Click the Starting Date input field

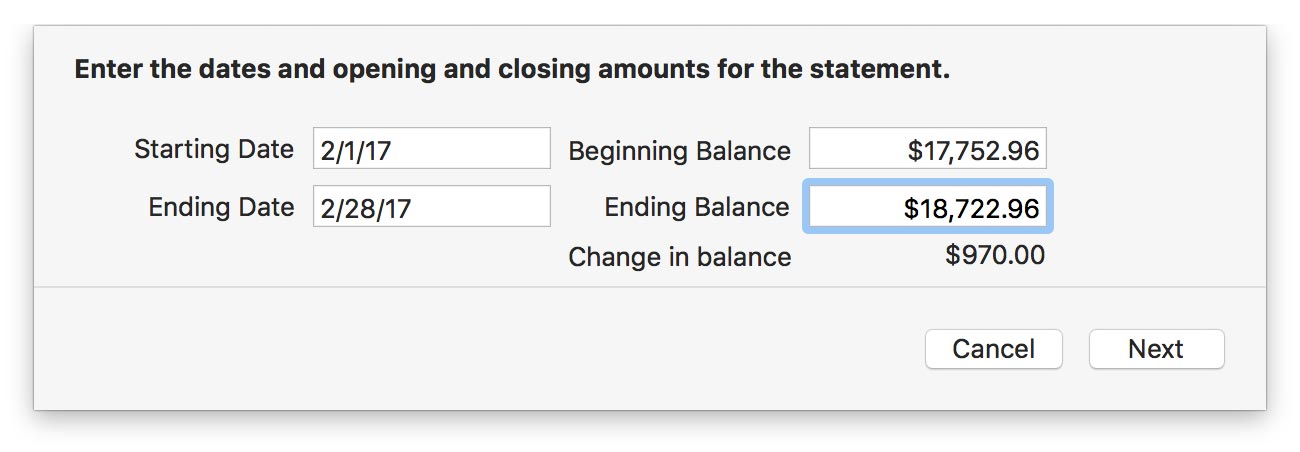431,149
